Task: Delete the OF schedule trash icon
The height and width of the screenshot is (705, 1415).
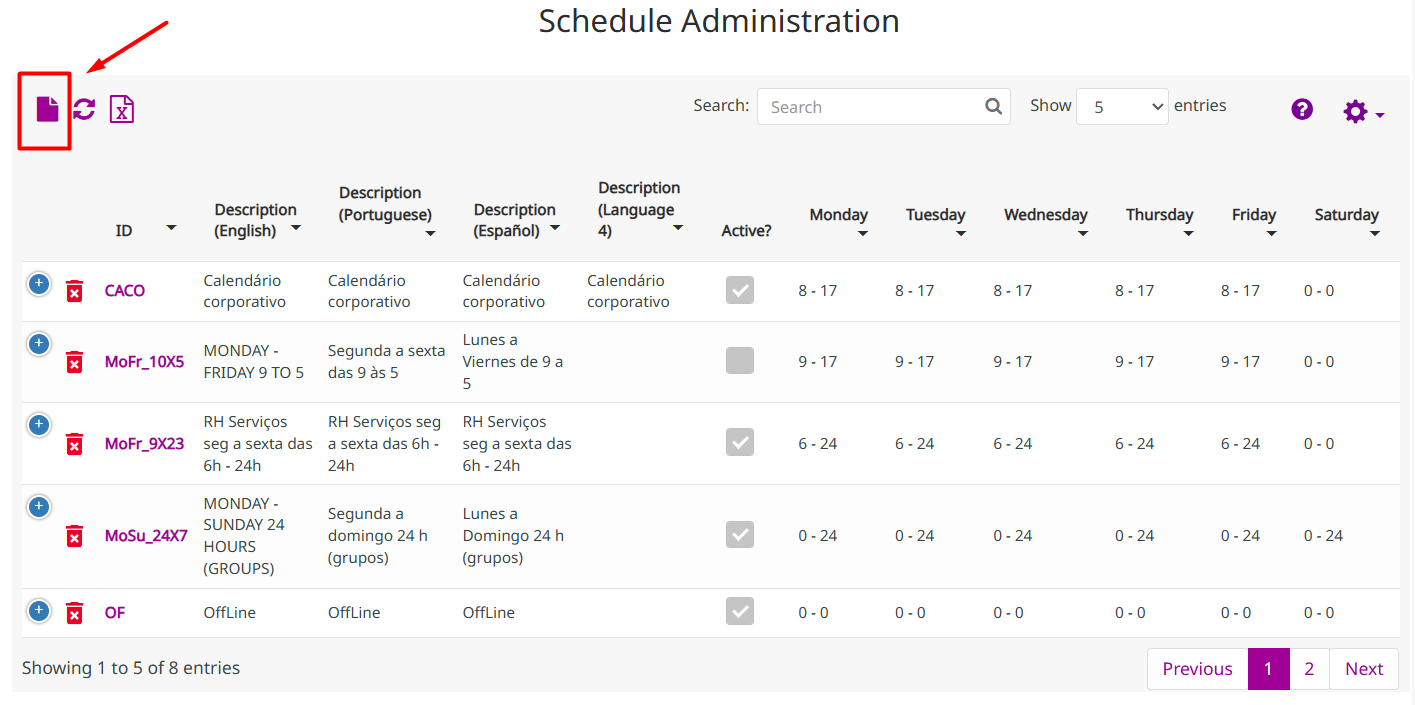Action: click(x=74, y=613)
